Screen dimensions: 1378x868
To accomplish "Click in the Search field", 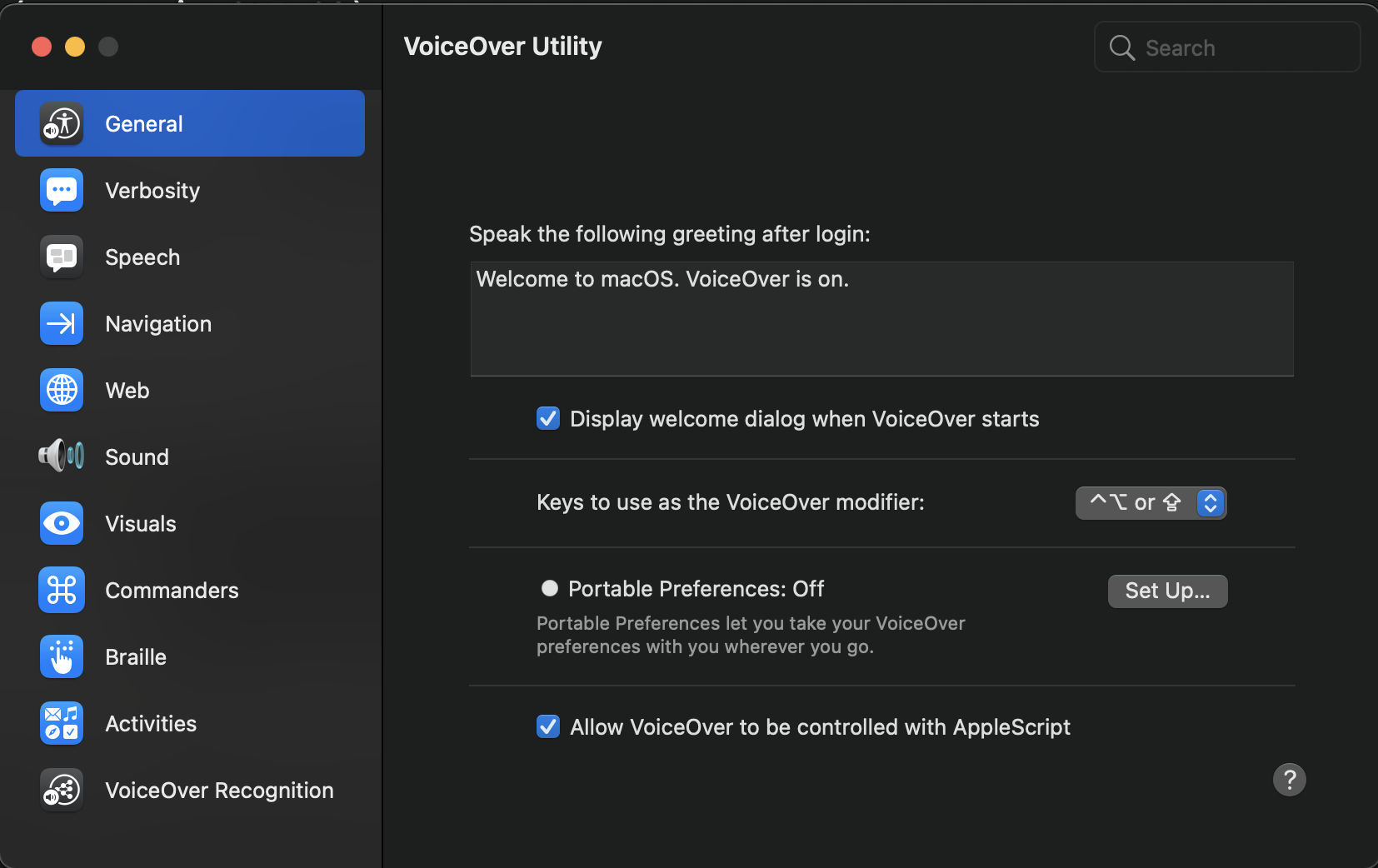I will [1227, 47].
